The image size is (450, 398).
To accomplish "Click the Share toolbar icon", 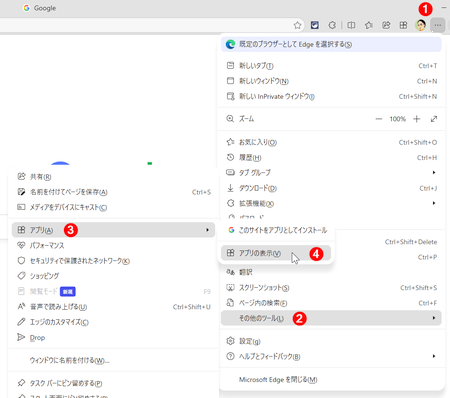I will [x=386, y=25].
